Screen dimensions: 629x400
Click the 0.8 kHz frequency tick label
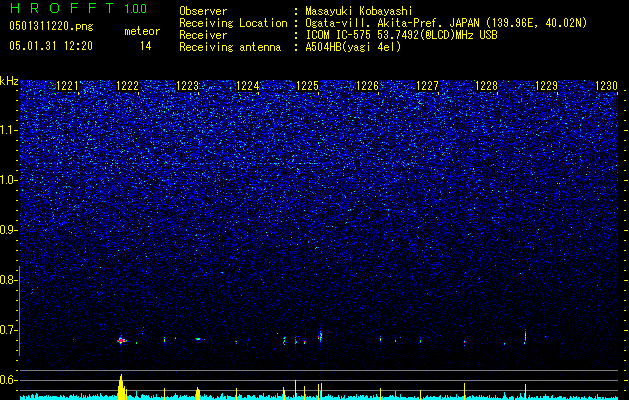pos(9,280)
